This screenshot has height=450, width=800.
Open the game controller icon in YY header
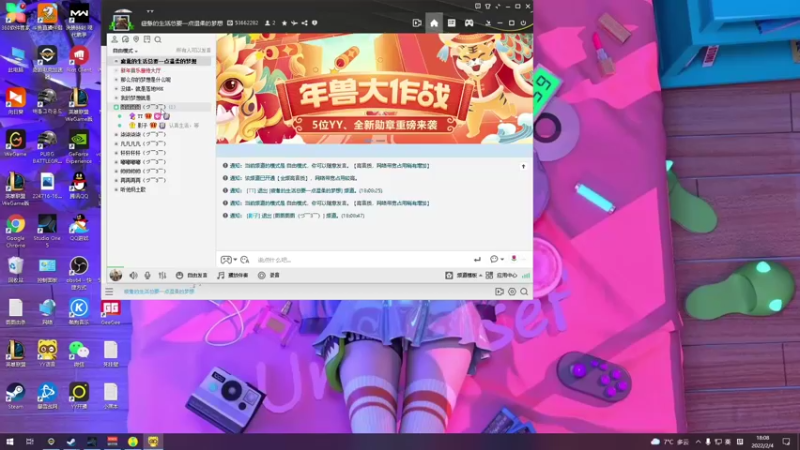469,23
